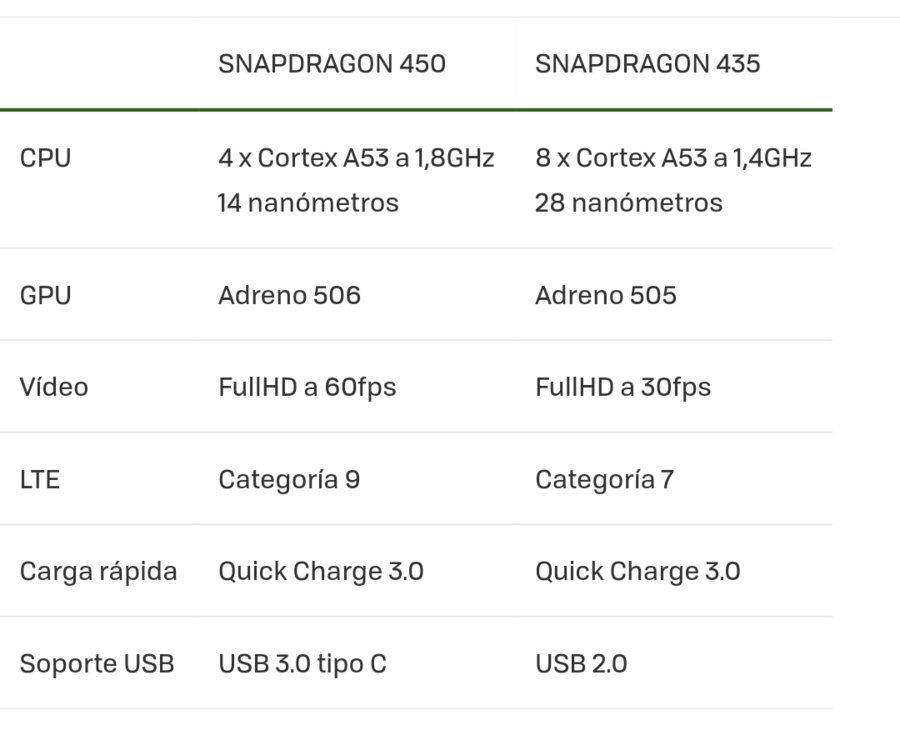
Task: Select the LTE row label
Action: pyautogui.click(x=40, y=480)
